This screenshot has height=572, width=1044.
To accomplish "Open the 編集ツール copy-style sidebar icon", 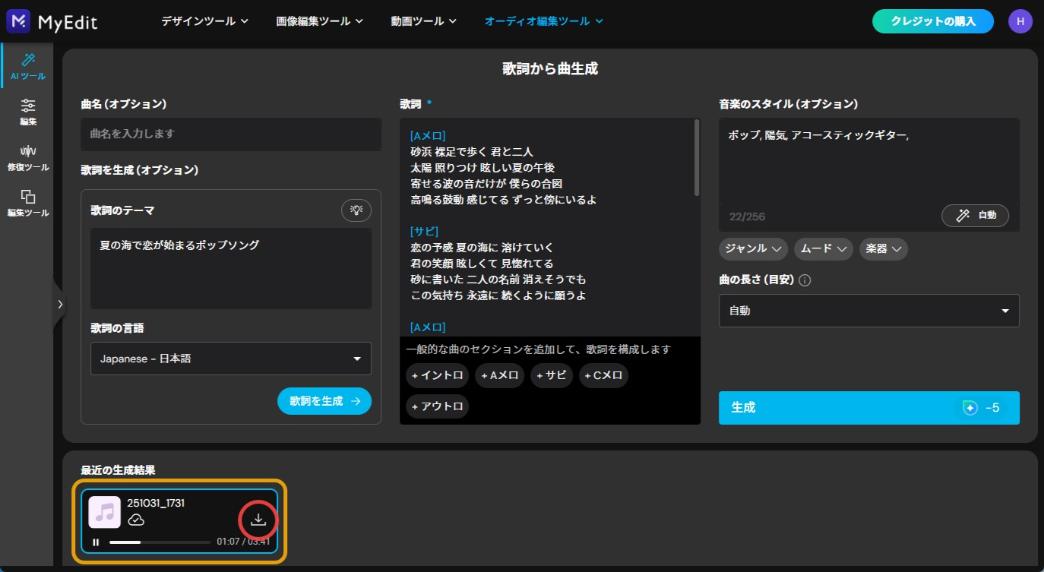I will (x=28, y=203).
